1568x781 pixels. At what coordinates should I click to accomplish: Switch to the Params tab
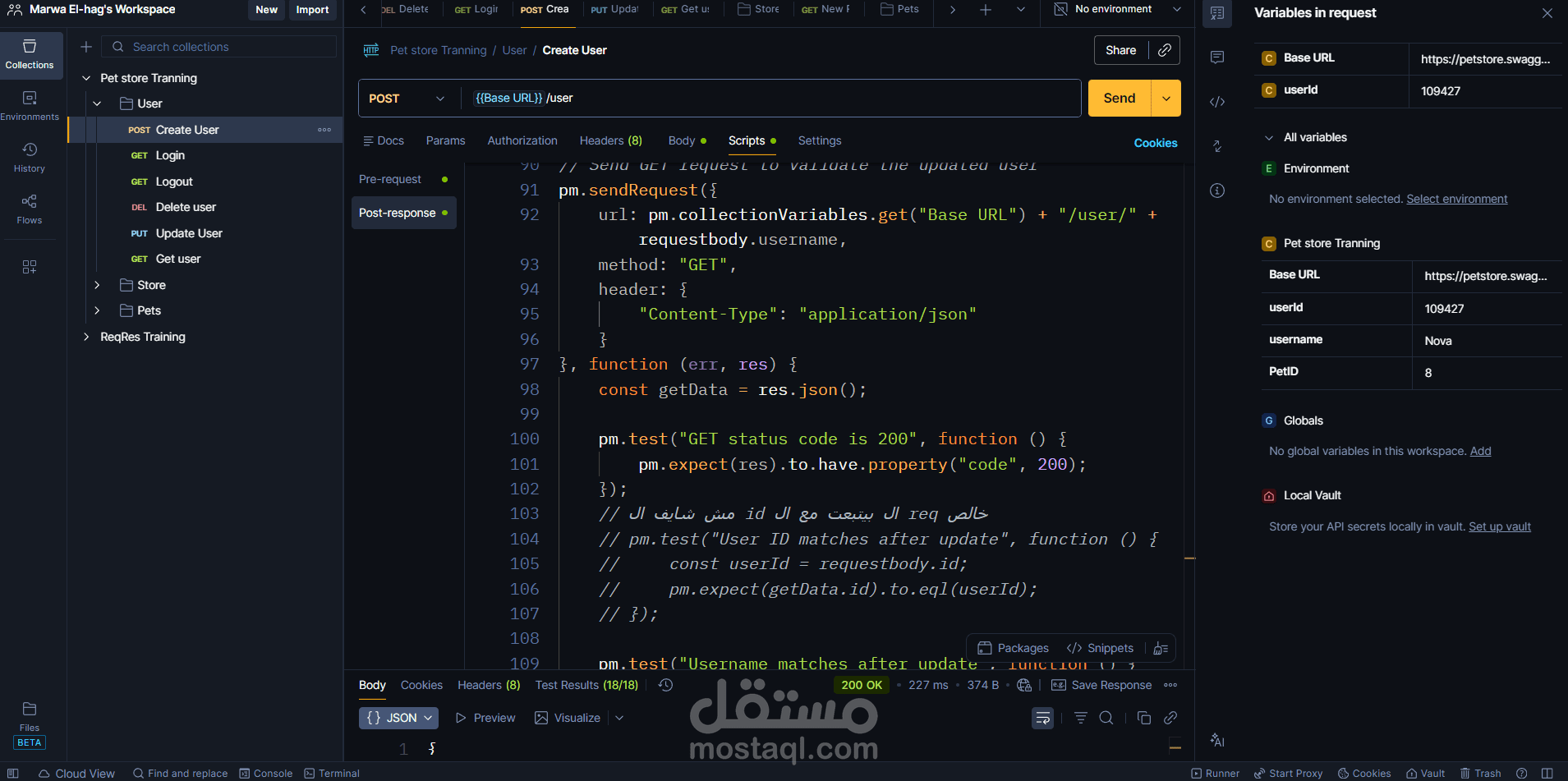(445, 140)
